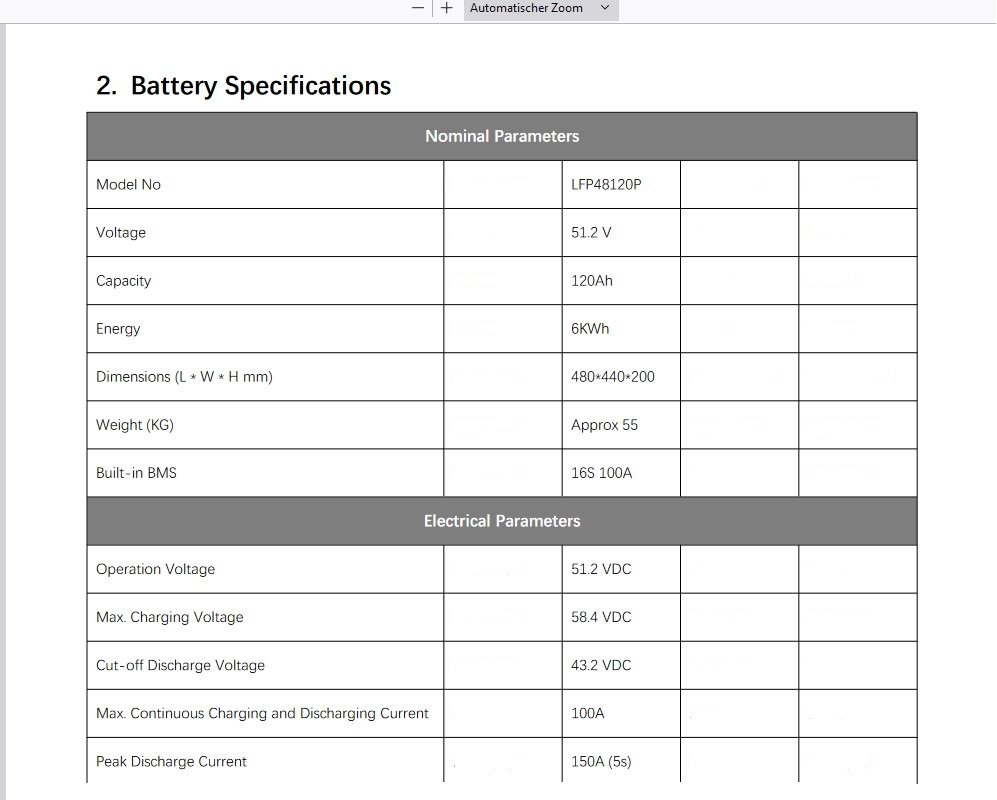Screen dimensions: 997x800
Task: Click the 'Cut-off Discharge Voltage' label
Action: [x=180, y=665]
